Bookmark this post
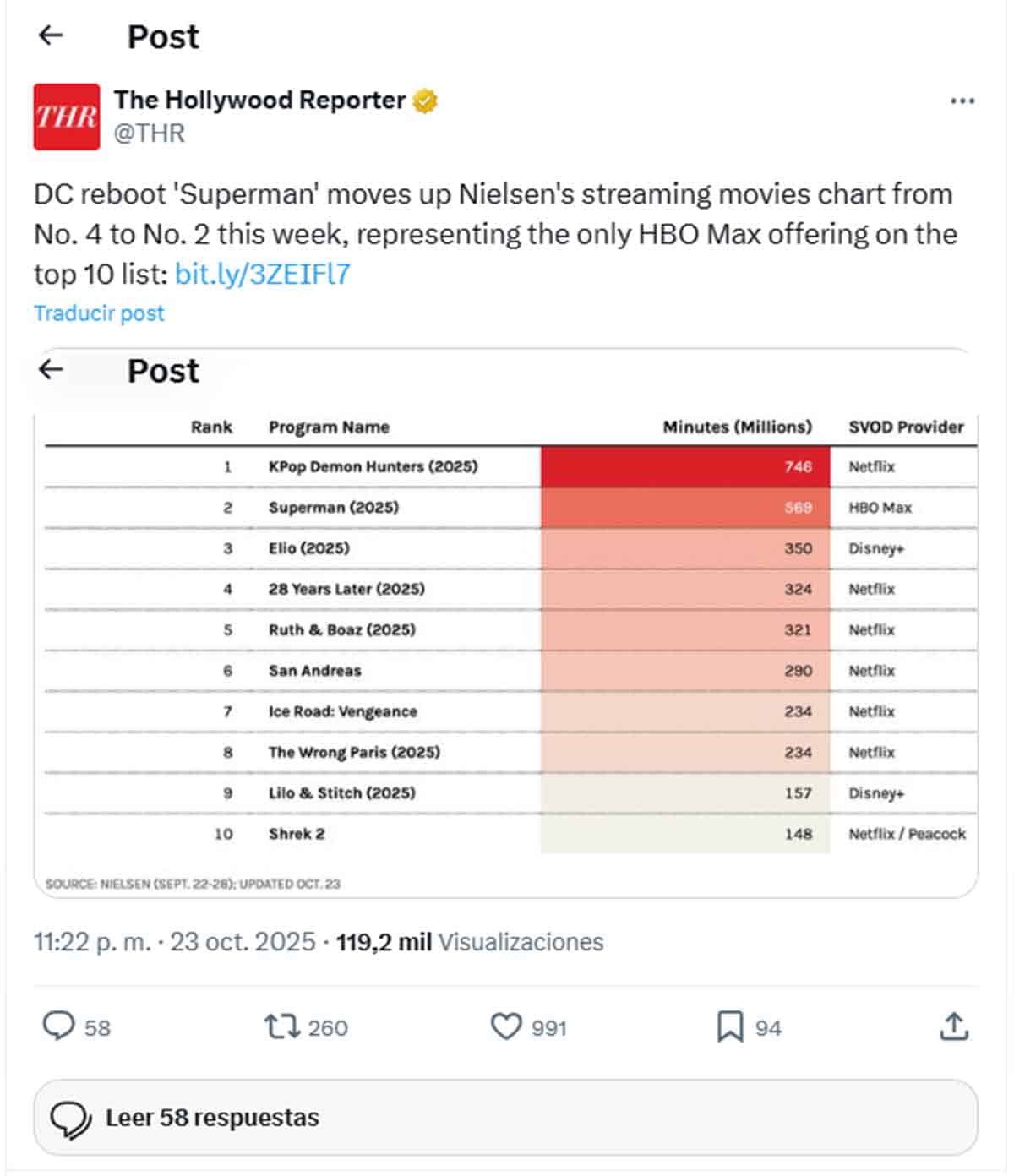This screenshot has width=1014, height=1176. [729, 1026]
